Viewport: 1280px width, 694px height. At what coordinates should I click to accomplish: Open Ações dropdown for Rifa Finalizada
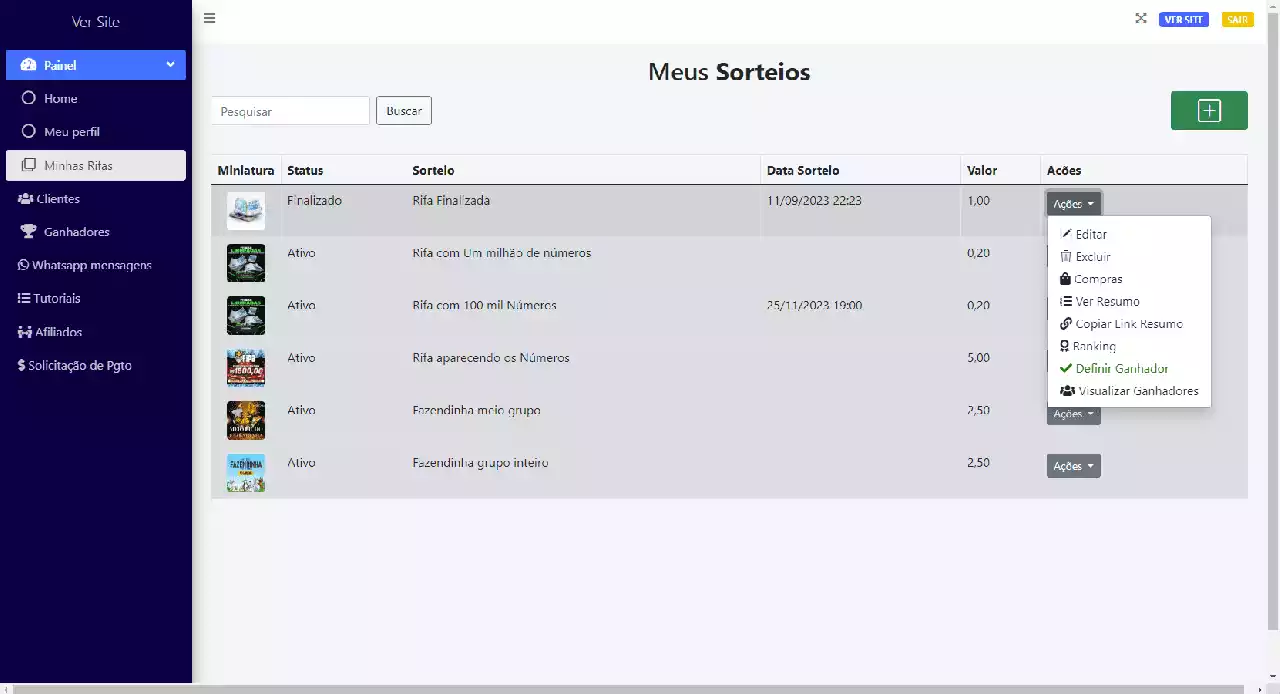(1074, 203)
